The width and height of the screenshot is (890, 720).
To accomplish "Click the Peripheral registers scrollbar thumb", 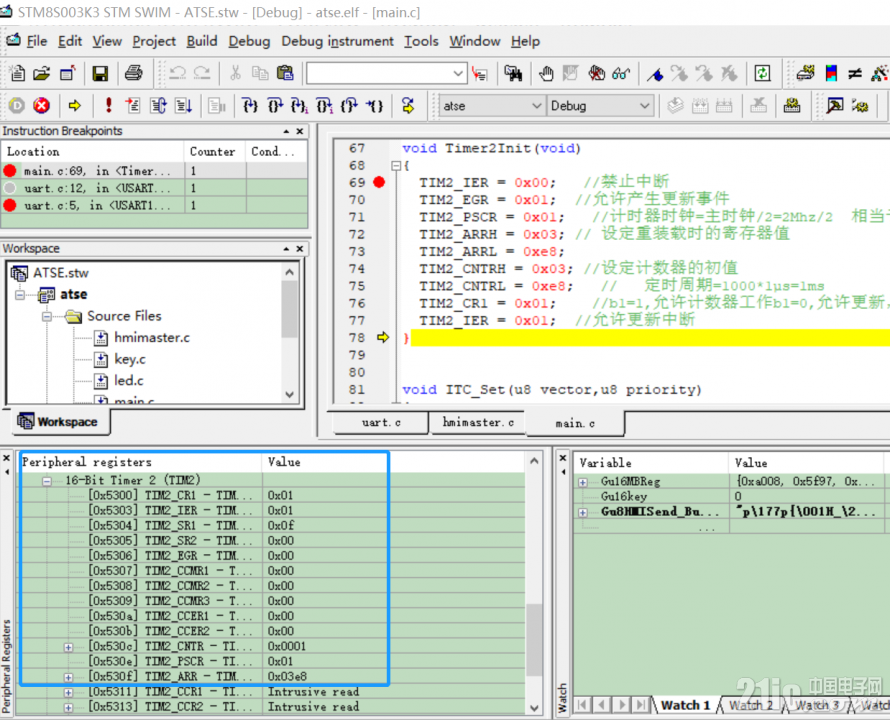I will coord(534,640).
